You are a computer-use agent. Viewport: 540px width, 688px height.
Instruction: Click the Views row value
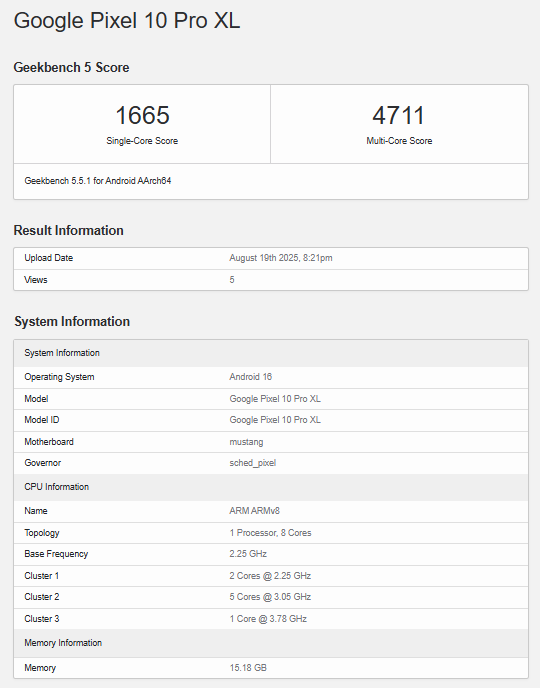coord(232,280)
